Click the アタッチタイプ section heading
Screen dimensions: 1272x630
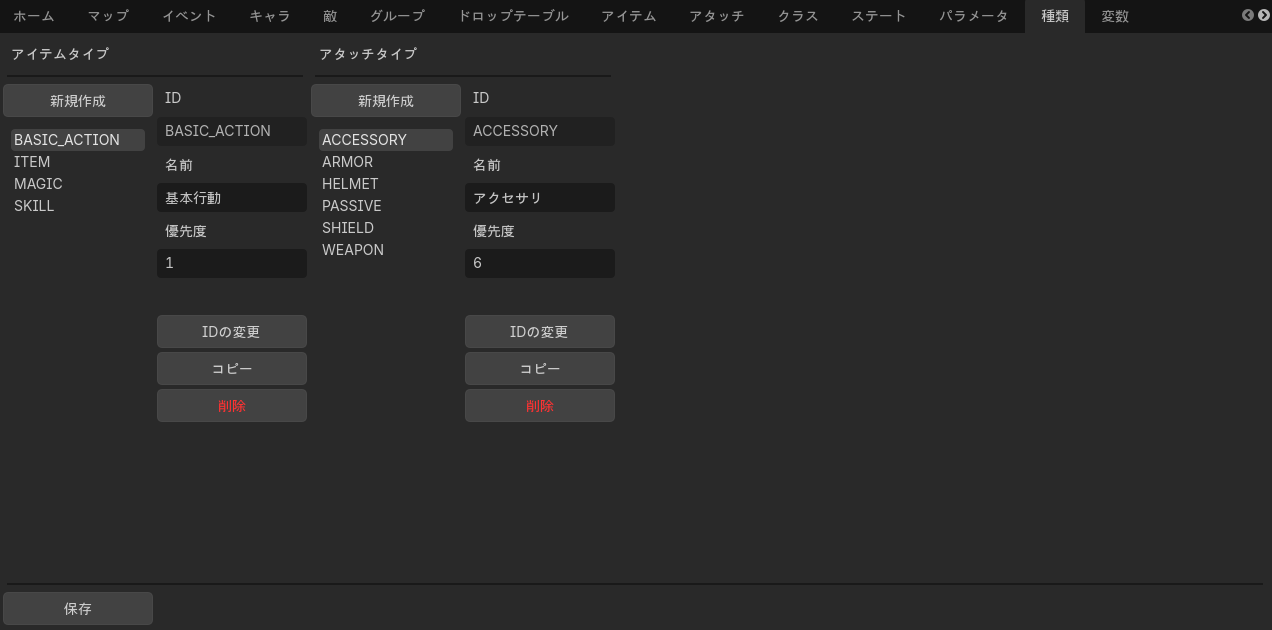[x=368, y=54]
